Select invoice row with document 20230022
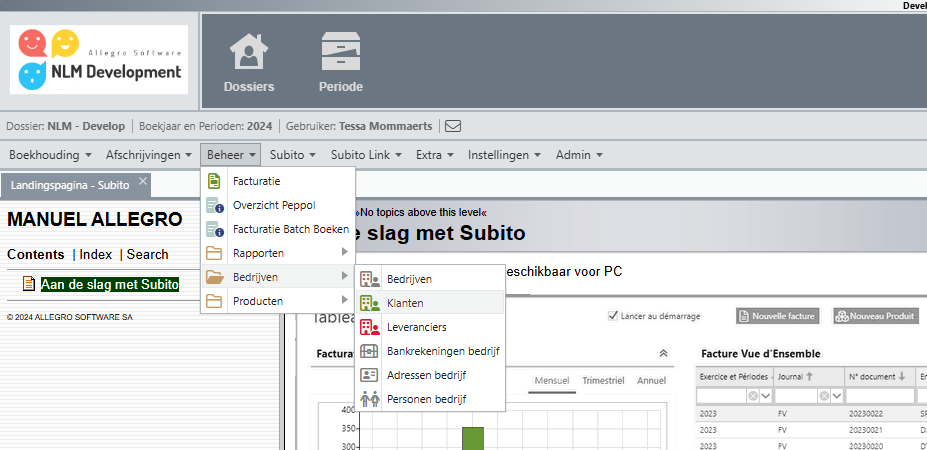927x450 pixels. pyautogui.click(x=811, y=413)
